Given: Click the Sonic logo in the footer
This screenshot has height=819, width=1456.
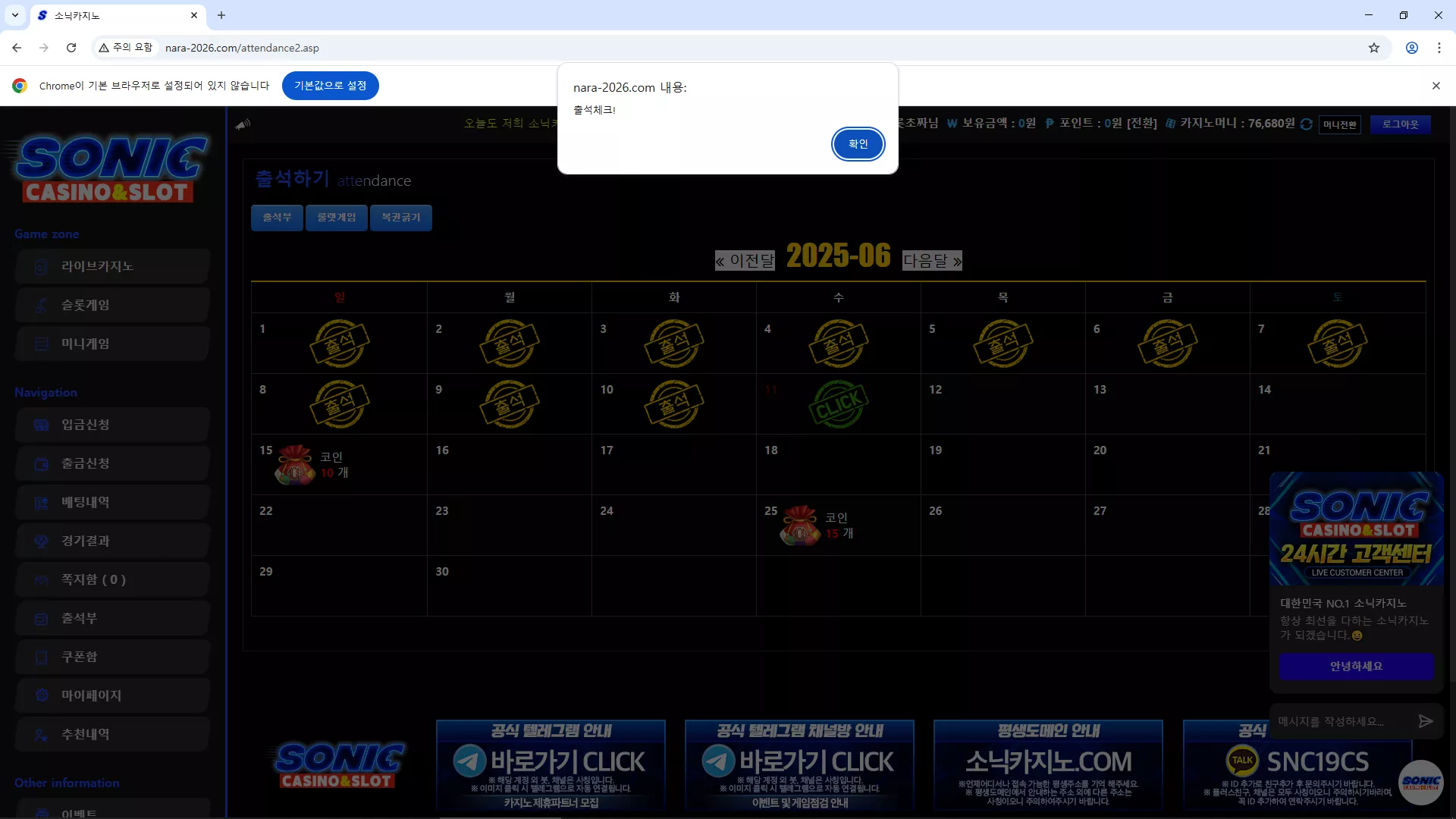Looking at the screenshot, I should (x=338, y=765).
